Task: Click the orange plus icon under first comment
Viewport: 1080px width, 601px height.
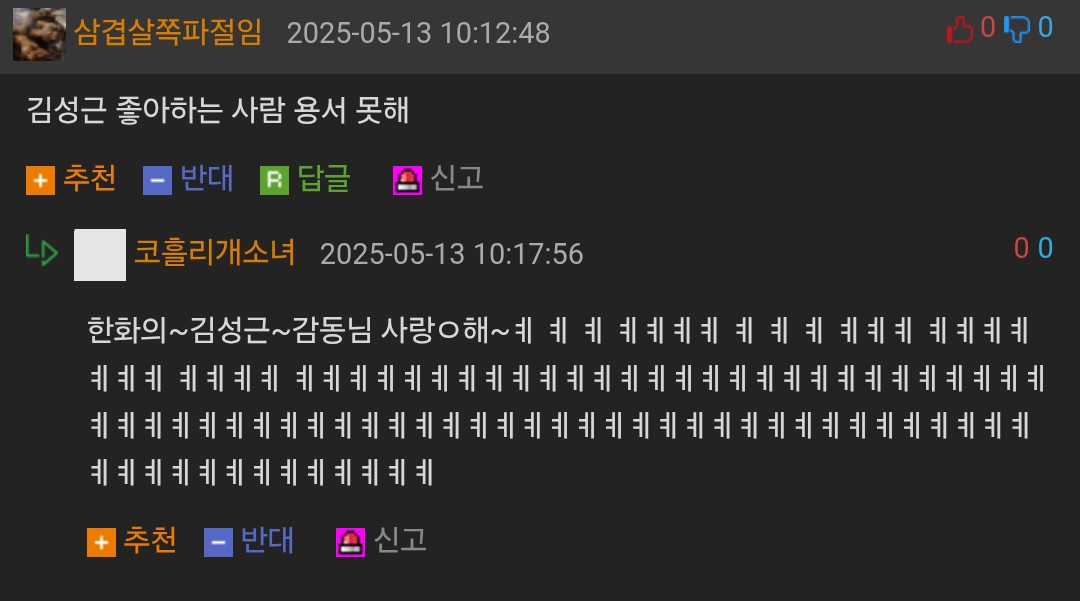Action: click(41, 181)
